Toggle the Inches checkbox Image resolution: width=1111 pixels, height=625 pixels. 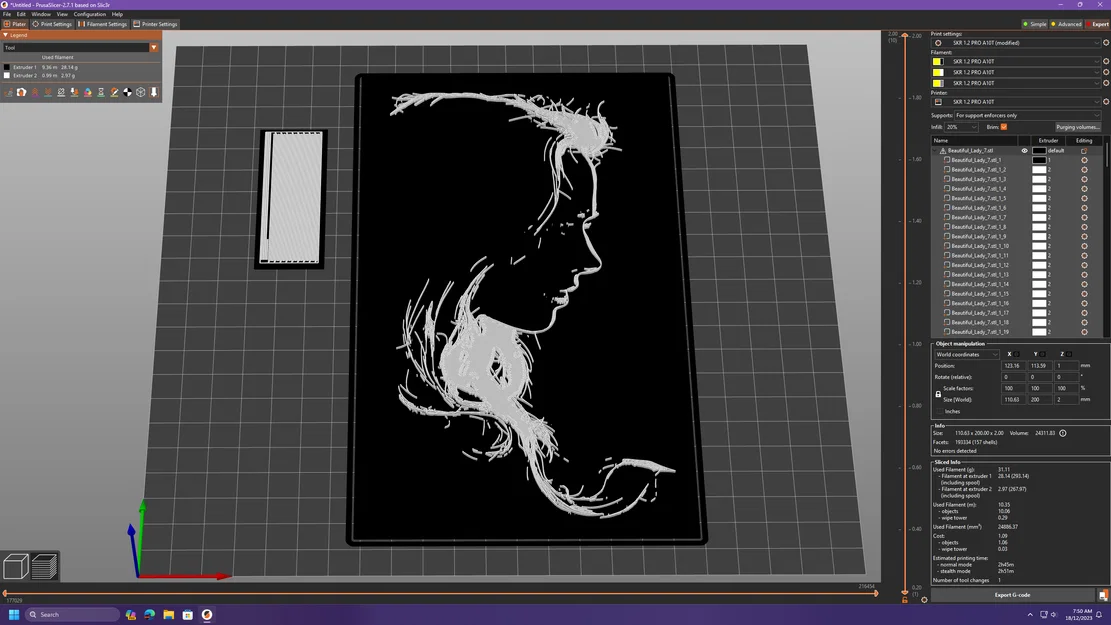point(940,412)
